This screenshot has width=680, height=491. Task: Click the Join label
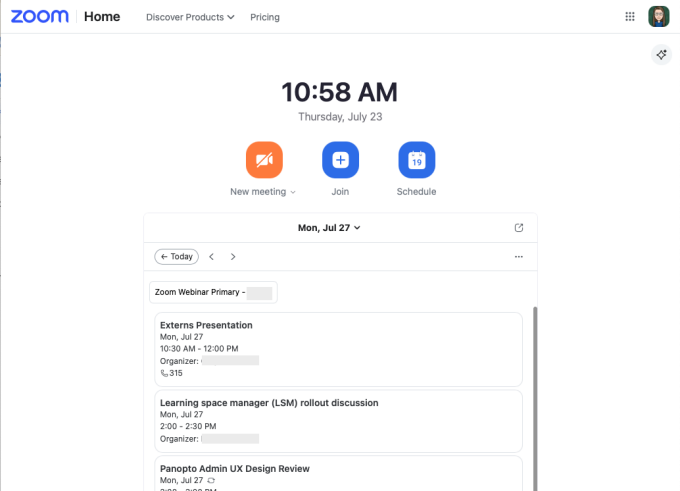(x=340, y=192)
